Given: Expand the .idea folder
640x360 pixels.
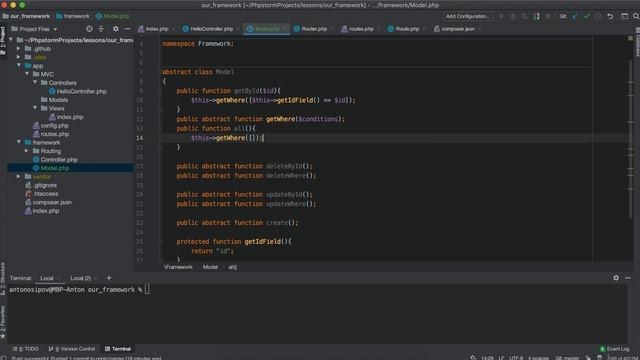Looking at the screenshot, I should 18,57.
